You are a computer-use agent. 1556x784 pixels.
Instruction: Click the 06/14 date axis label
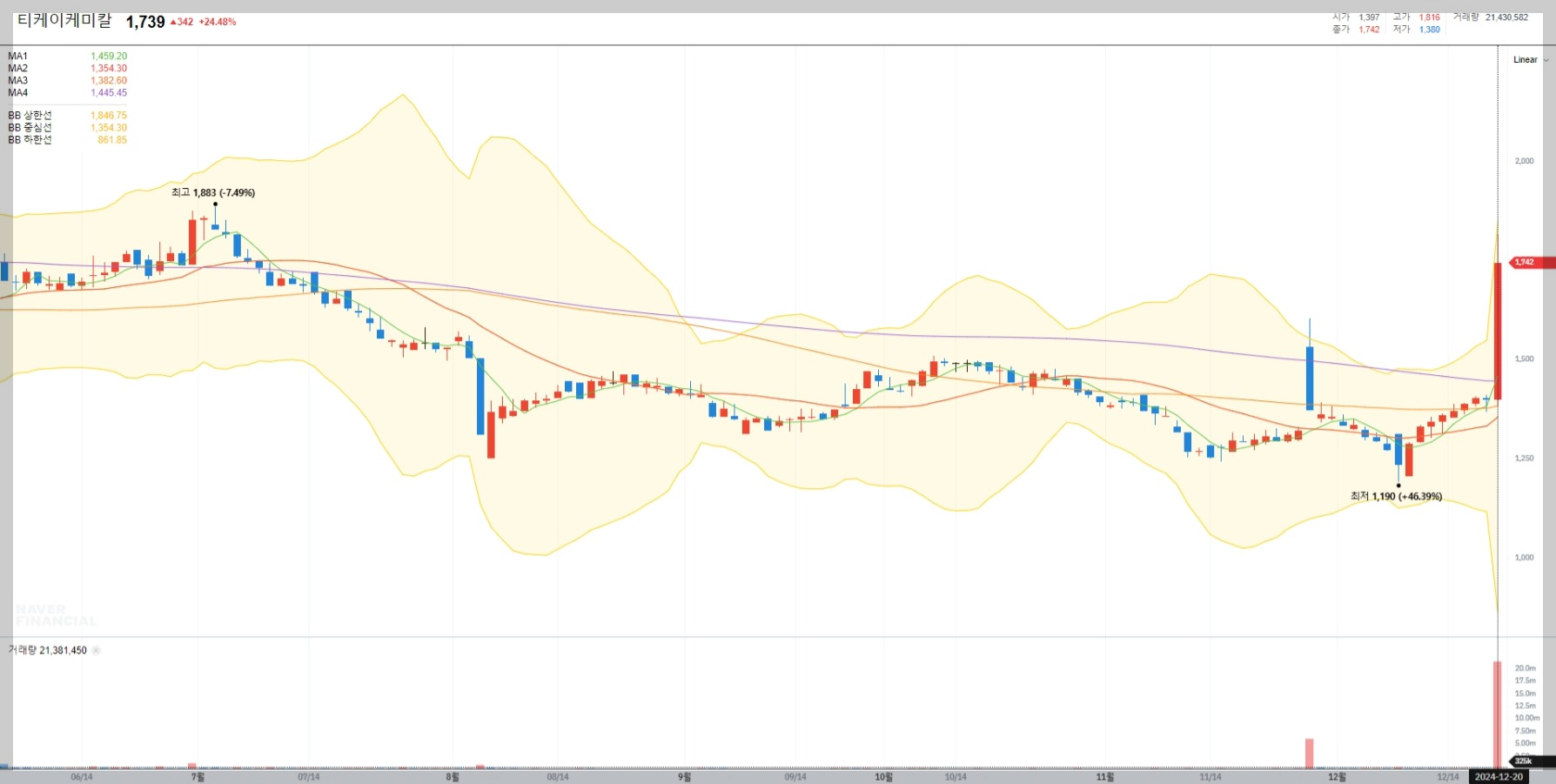coord(82,777)
